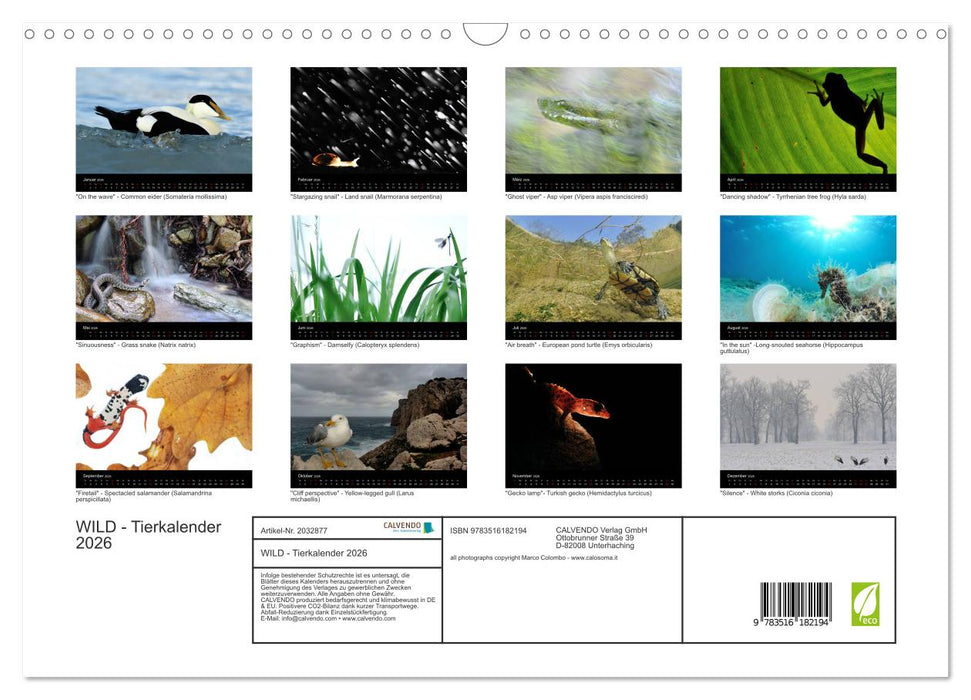Image resolution: width=971 pixels, height=700 pixels.
Task: Click the August mini calendar strip
Action: 807,327
